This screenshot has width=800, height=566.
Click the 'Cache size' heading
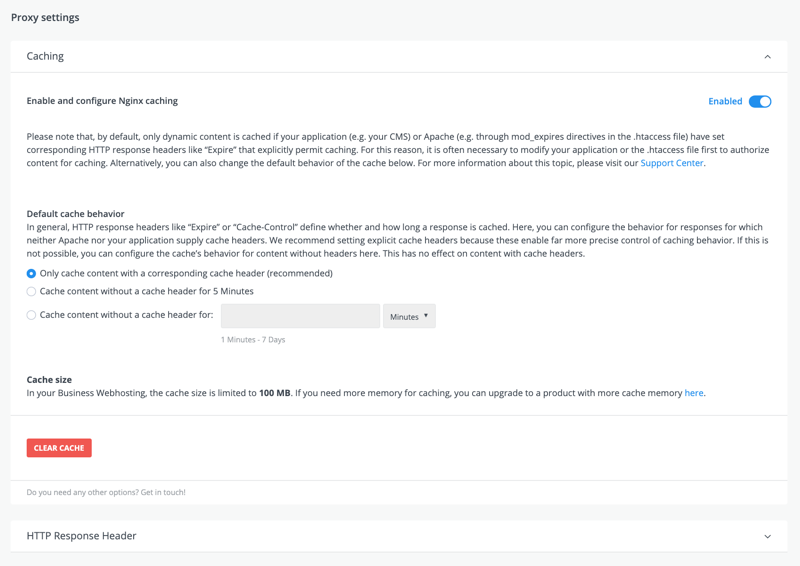click(x=49, y=379)
